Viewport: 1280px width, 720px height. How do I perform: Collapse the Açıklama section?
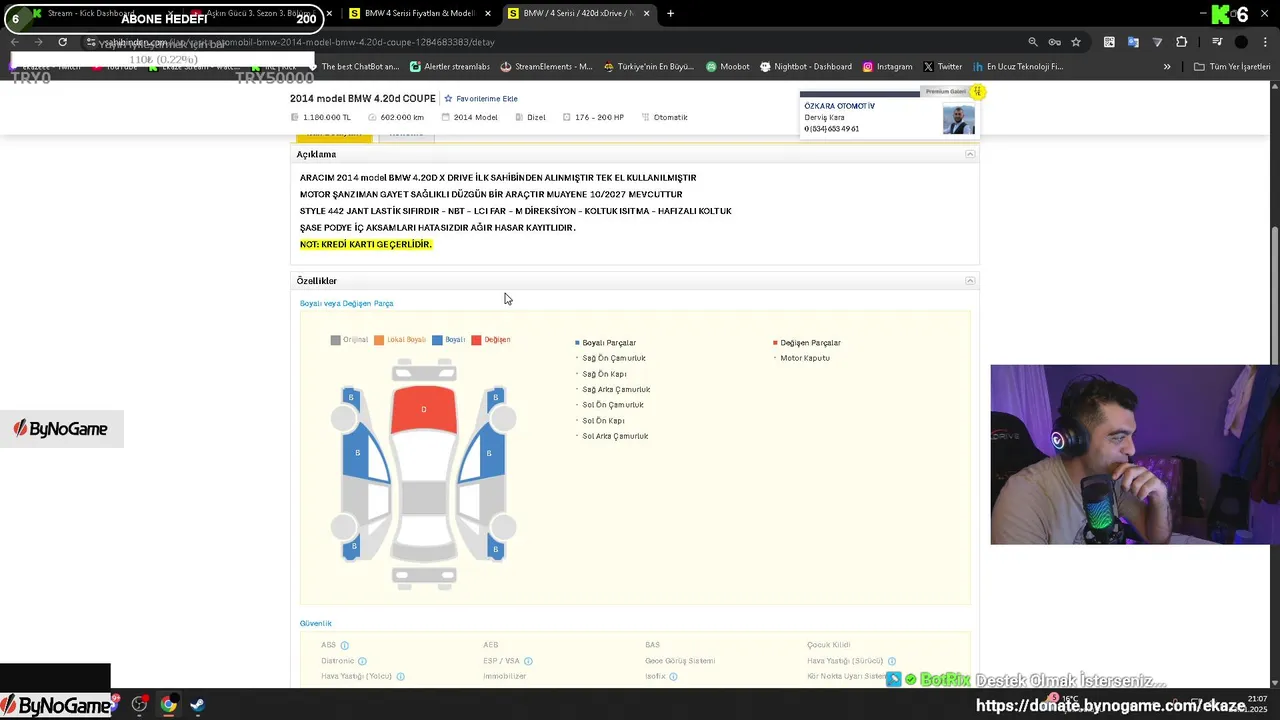tap(969, 154)
